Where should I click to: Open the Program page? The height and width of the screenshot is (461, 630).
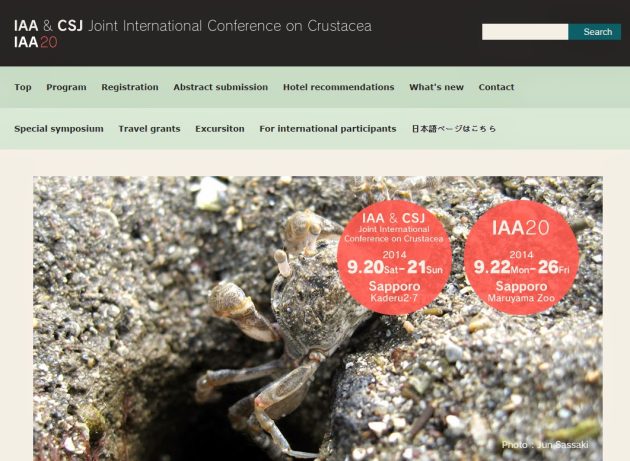tap(66, 87)
